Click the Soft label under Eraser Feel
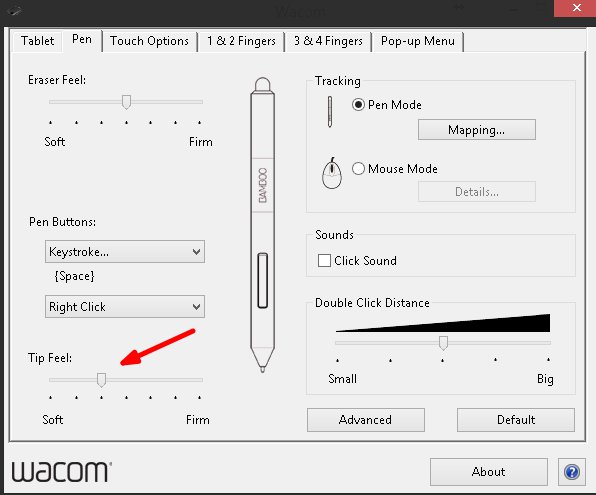The width and height of the screenshot is (596, 495). [54, 142]
